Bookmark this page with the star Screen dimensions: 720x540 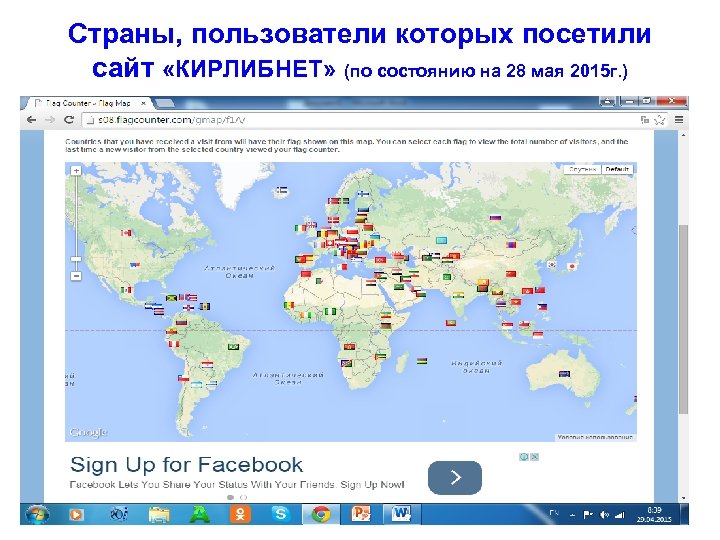[659, 120]
